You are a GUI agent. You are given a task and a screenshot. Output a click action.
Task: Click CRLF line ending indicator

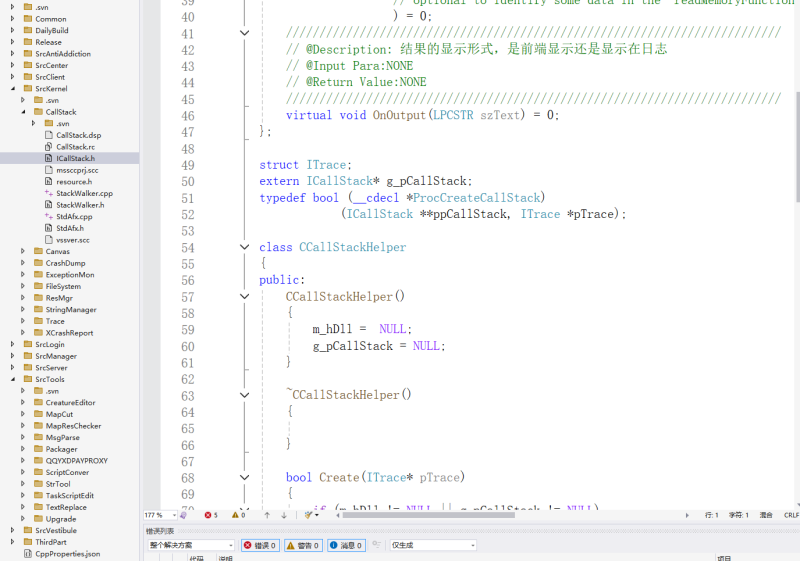pyautogui.click(x=790, y=515)
